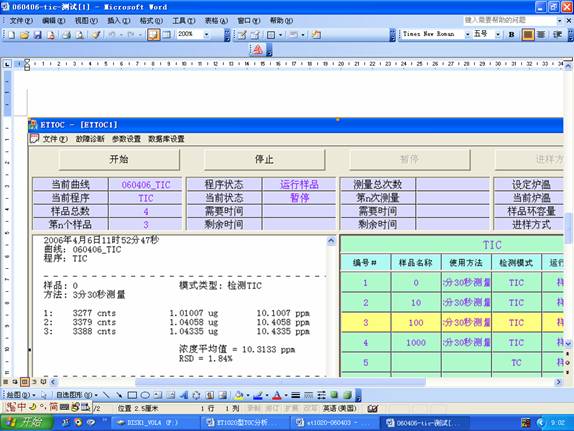Insert WordArt from drawing toolbar
Image resolution: width=574 pixels, height=431 pixels.
point(184,395)
